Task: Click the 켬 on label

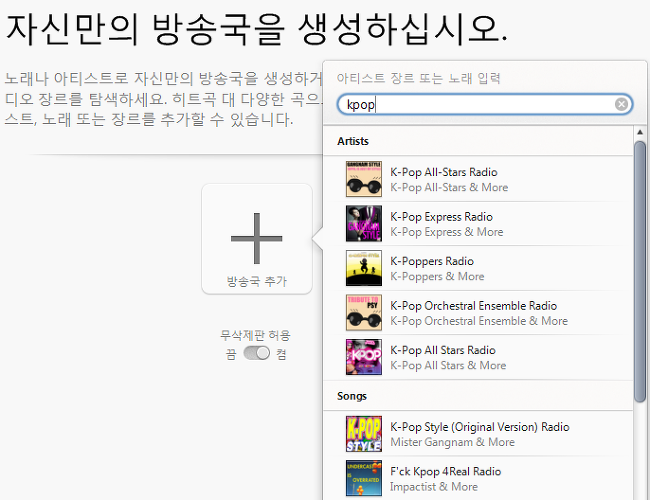Action: tap(281, 354)
